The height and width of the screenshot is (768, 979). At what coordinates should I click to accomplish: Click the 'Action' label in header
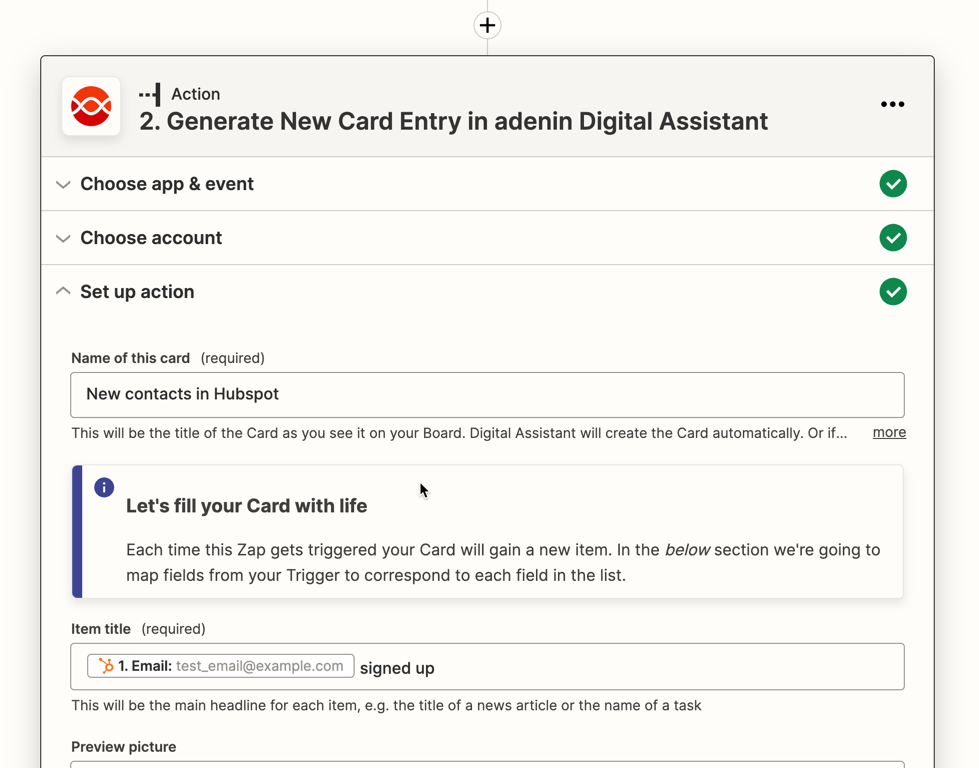pyautogui.click(x=195, y=94)
